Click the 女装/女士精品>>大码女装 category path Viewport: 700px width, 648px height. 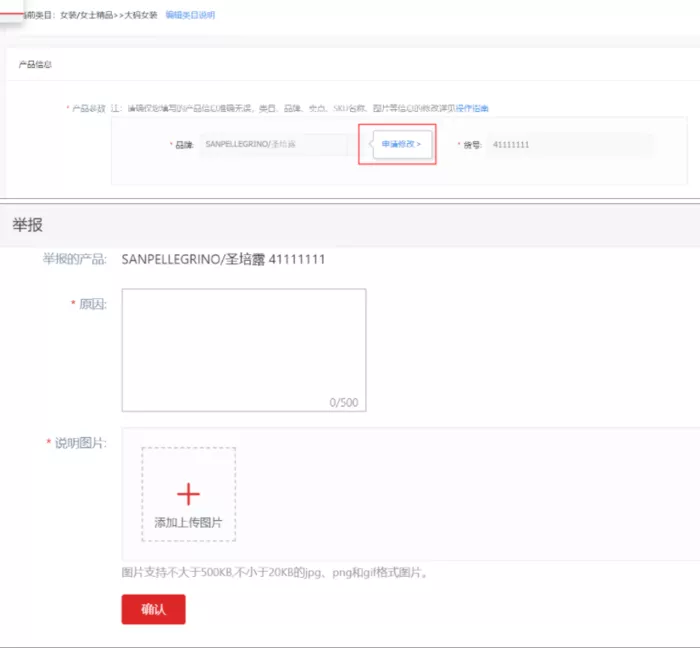pyautogui.click(x=108, y=15)
